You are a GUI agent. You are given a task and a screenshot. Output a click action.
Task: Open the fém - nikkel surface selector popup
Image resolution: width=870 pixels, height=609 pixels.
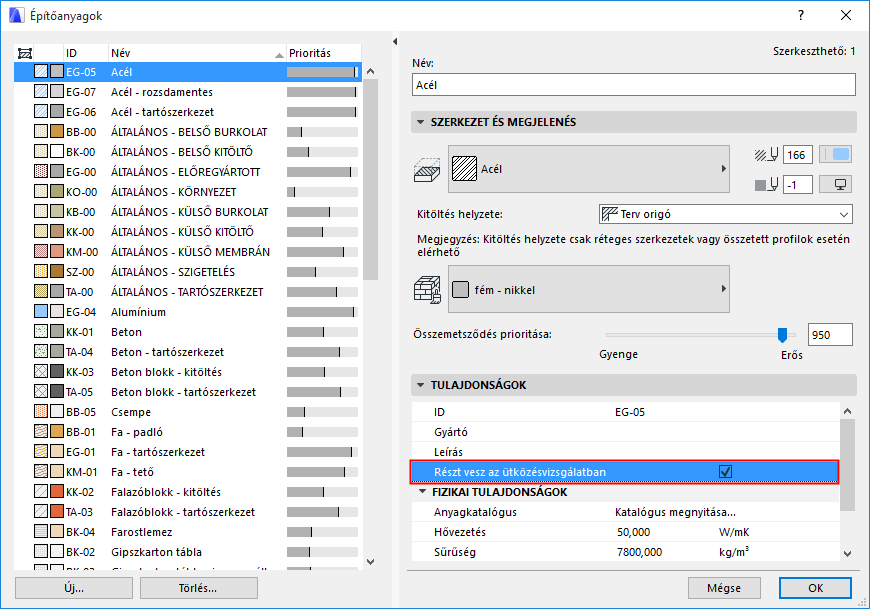click(x=589, y=290)
